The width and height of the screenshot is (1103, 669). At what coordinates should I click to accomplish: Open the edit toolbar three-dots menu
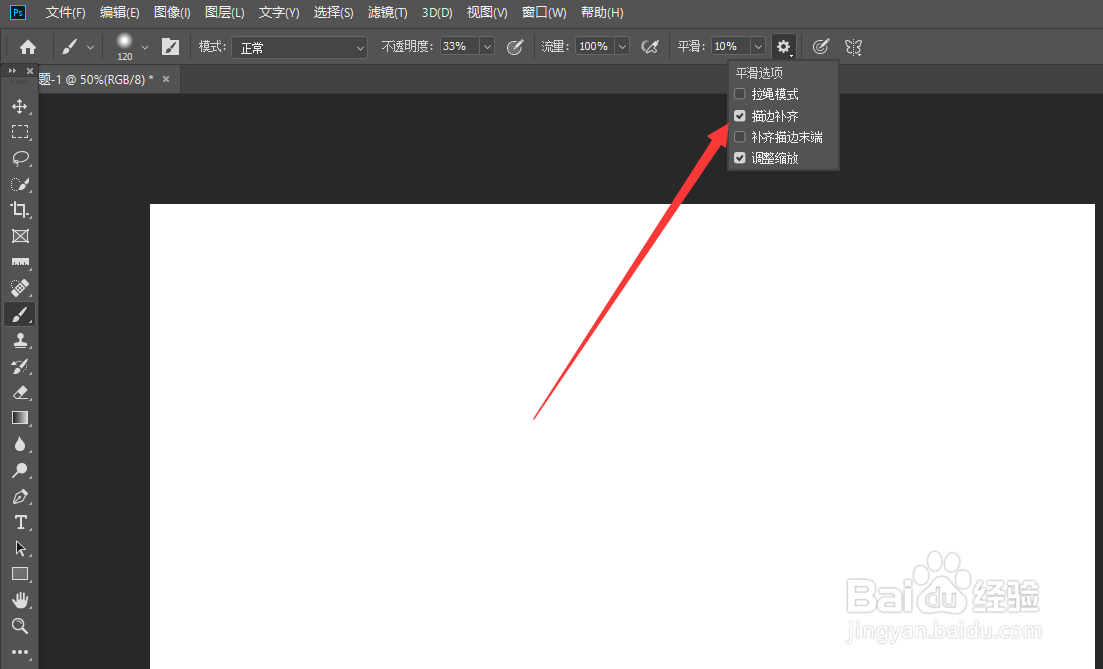point(20,652)
